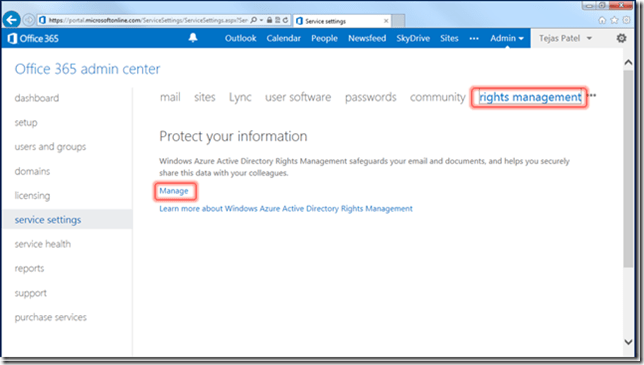644x365 pixels.
Task: Open a new browser tab
Action: tap(398, 21)
